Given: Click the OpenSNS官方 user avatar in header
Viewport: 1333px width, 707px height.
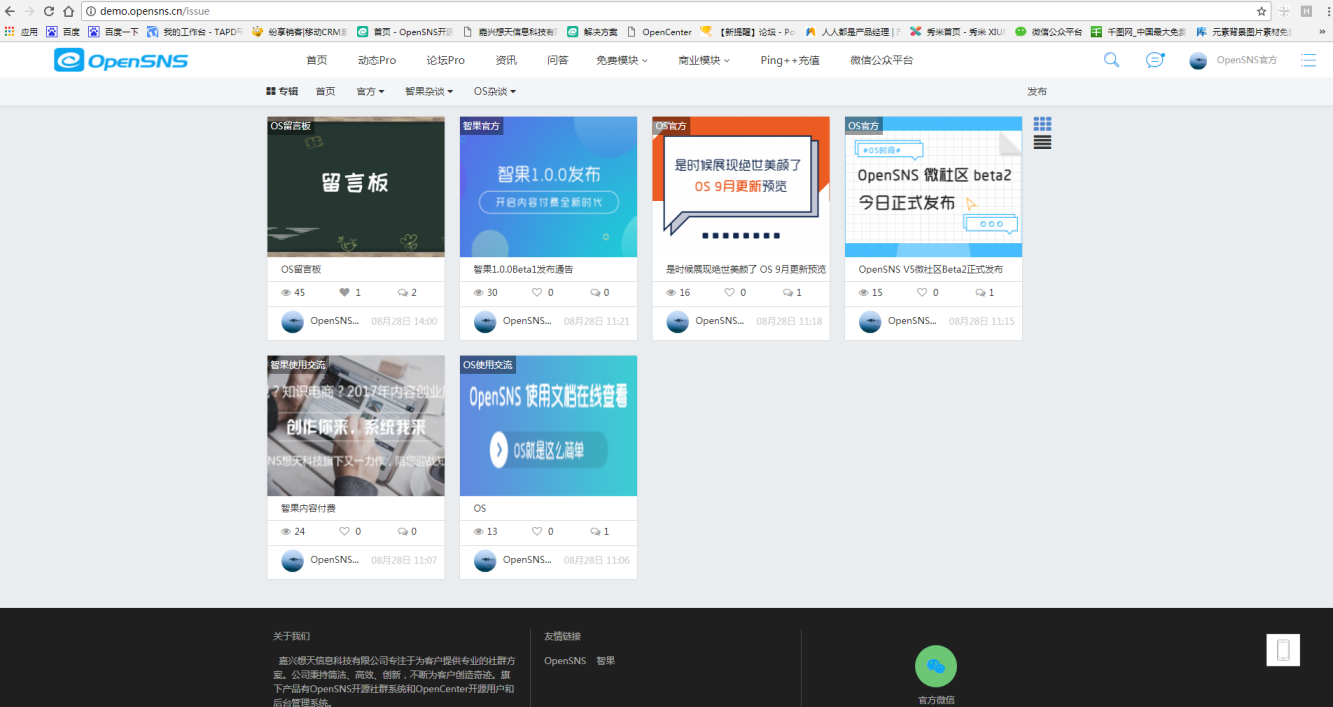Looking at the screenshot, I should click(x=1198, y=61).
